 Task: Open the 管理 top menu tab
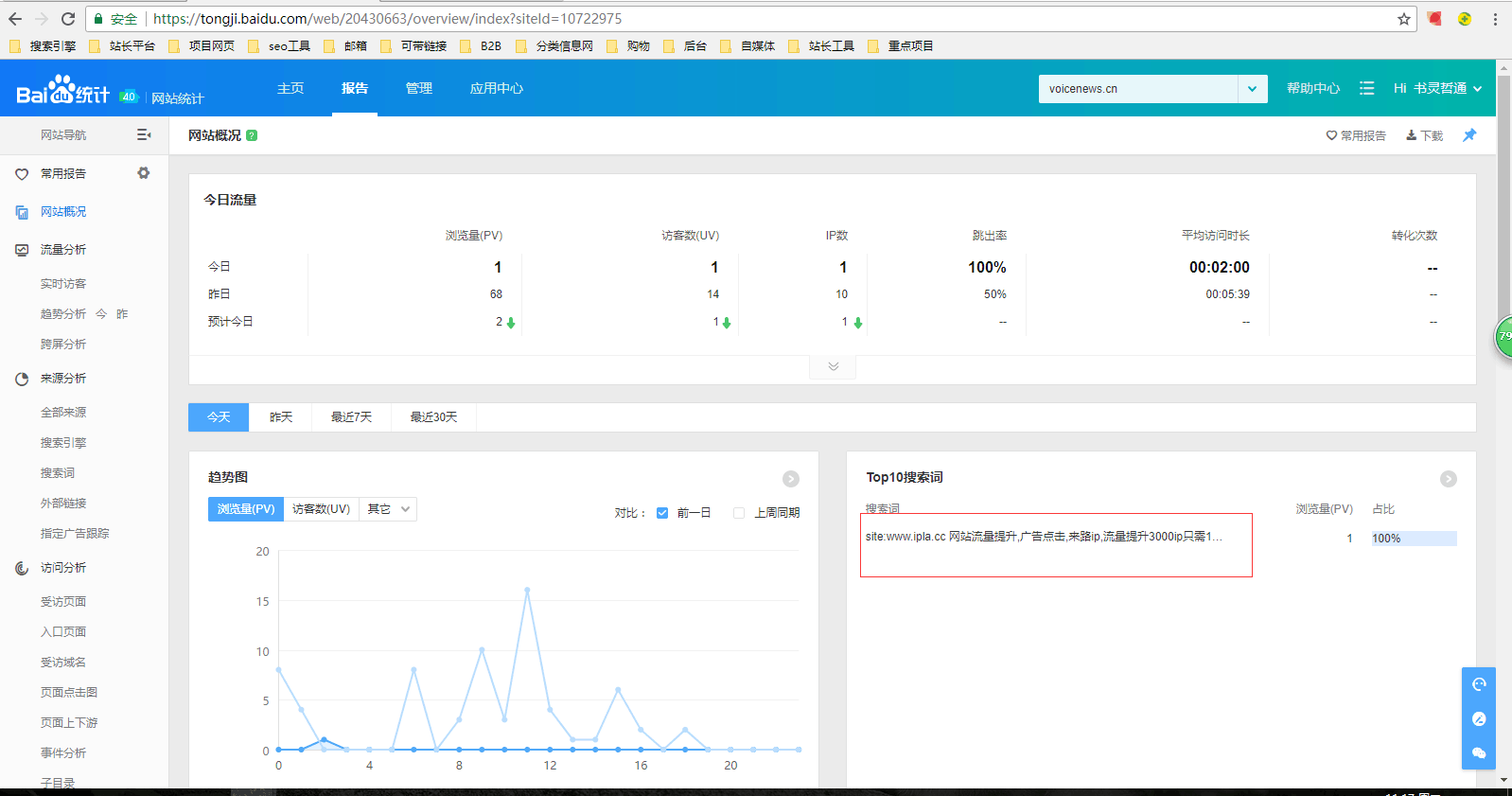pos(418,88)
